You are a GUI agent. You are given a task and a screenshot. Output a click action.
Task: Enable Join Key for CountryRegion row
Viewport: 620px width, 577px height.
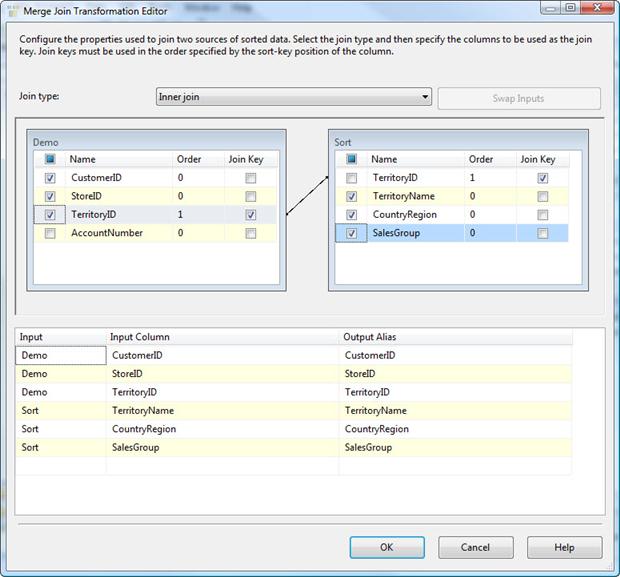click(542, 215)
